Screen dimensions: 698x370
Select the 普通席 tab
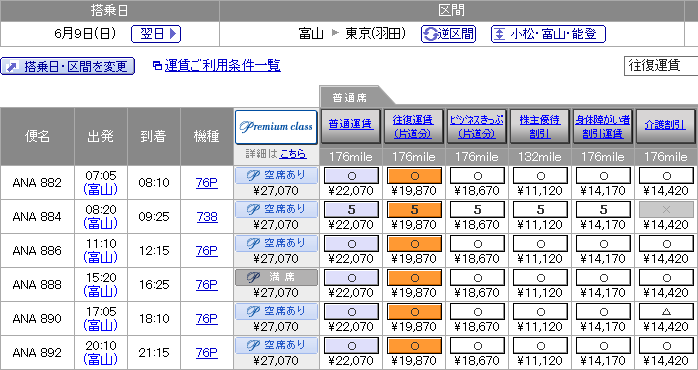coord(349,98)
